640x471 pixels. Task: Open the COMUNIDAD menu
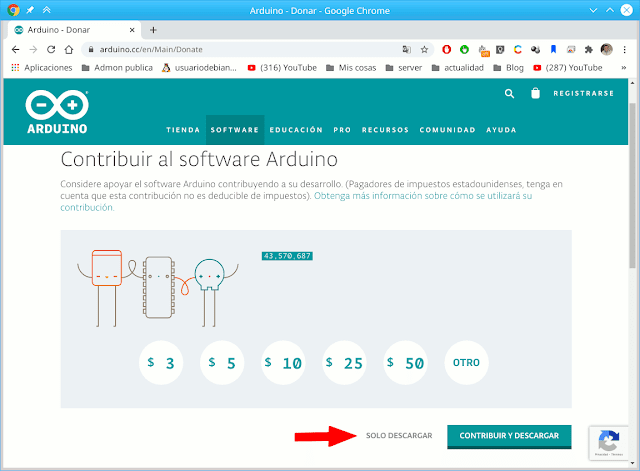[447, 130]
